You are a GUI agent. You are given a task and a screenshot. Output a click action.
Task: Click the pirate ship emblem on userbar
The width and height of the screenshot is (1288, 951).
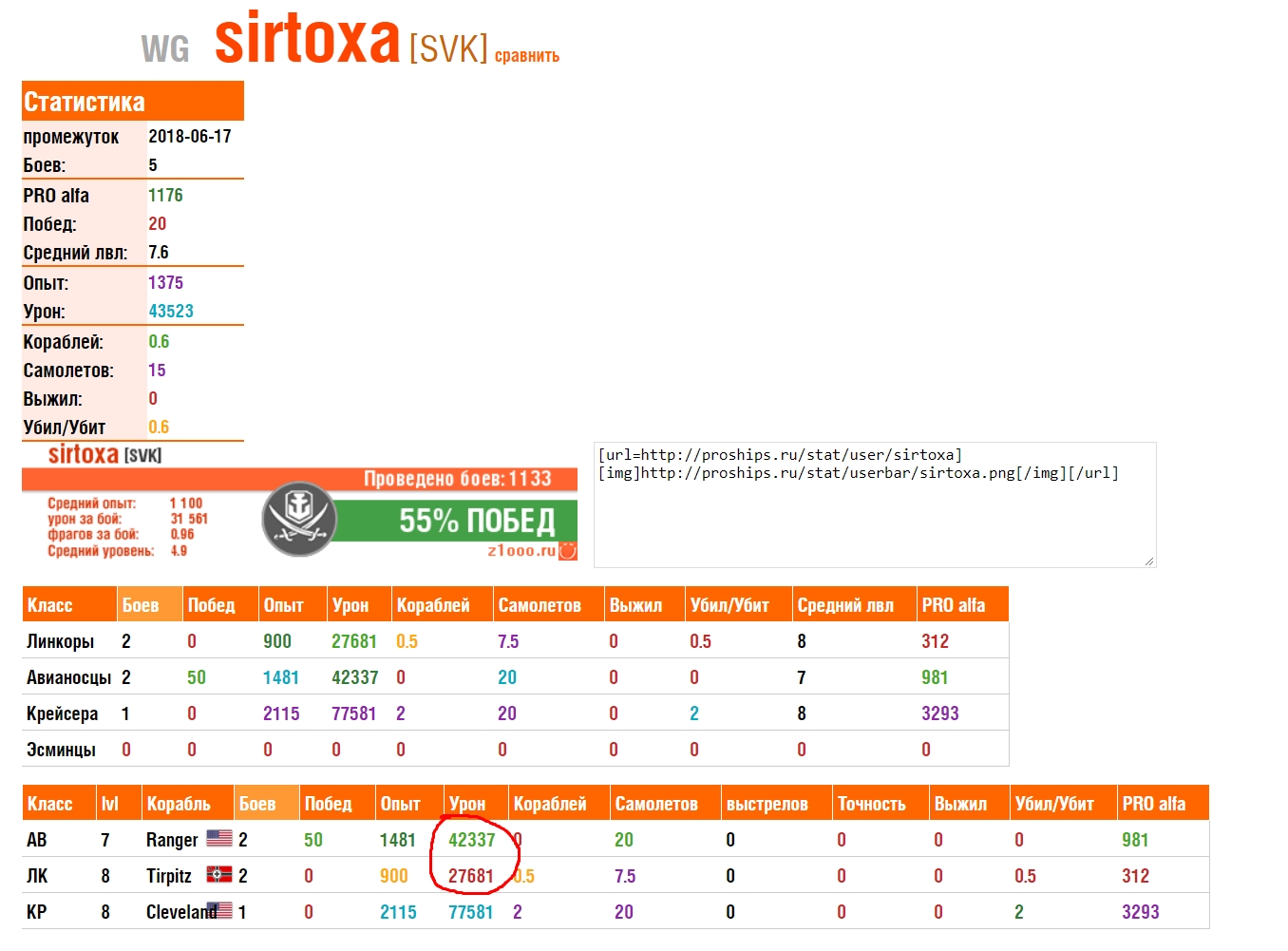coord(299,519)
